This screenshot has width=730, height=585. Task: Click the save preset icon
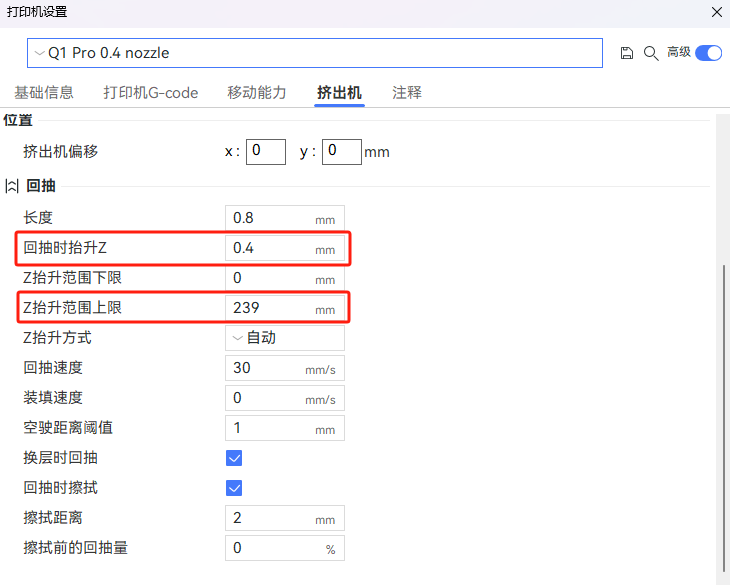click(x=627, y=53)
